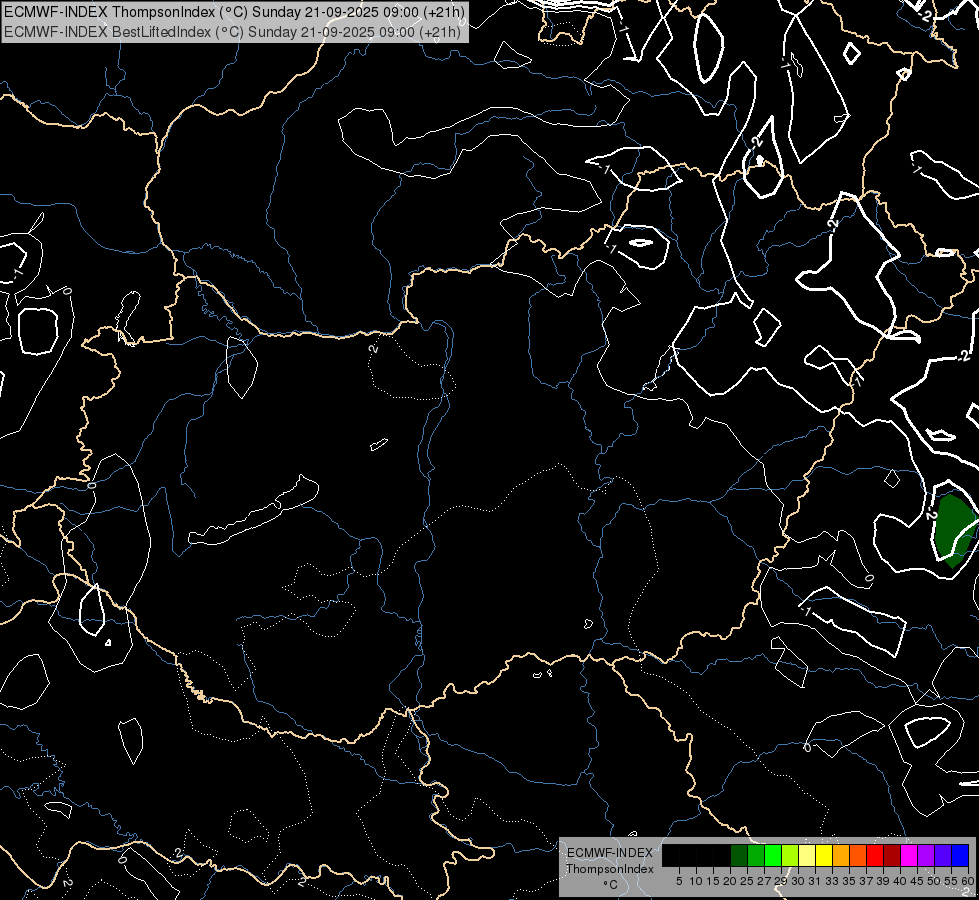Select the green 25–27 legend swatch
979x900 pixels.
coord(756,855)
